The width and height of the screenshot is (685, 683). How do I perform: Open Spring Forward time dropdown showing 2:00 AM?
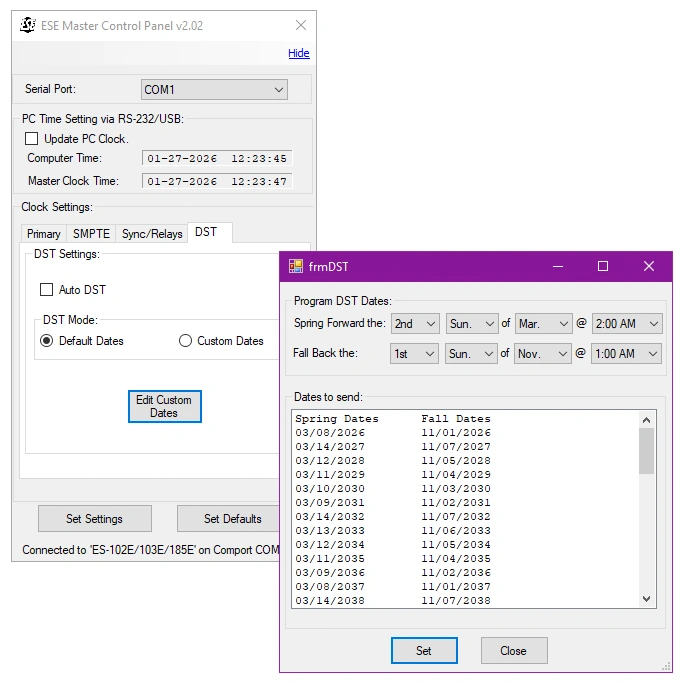pos(627,323)
